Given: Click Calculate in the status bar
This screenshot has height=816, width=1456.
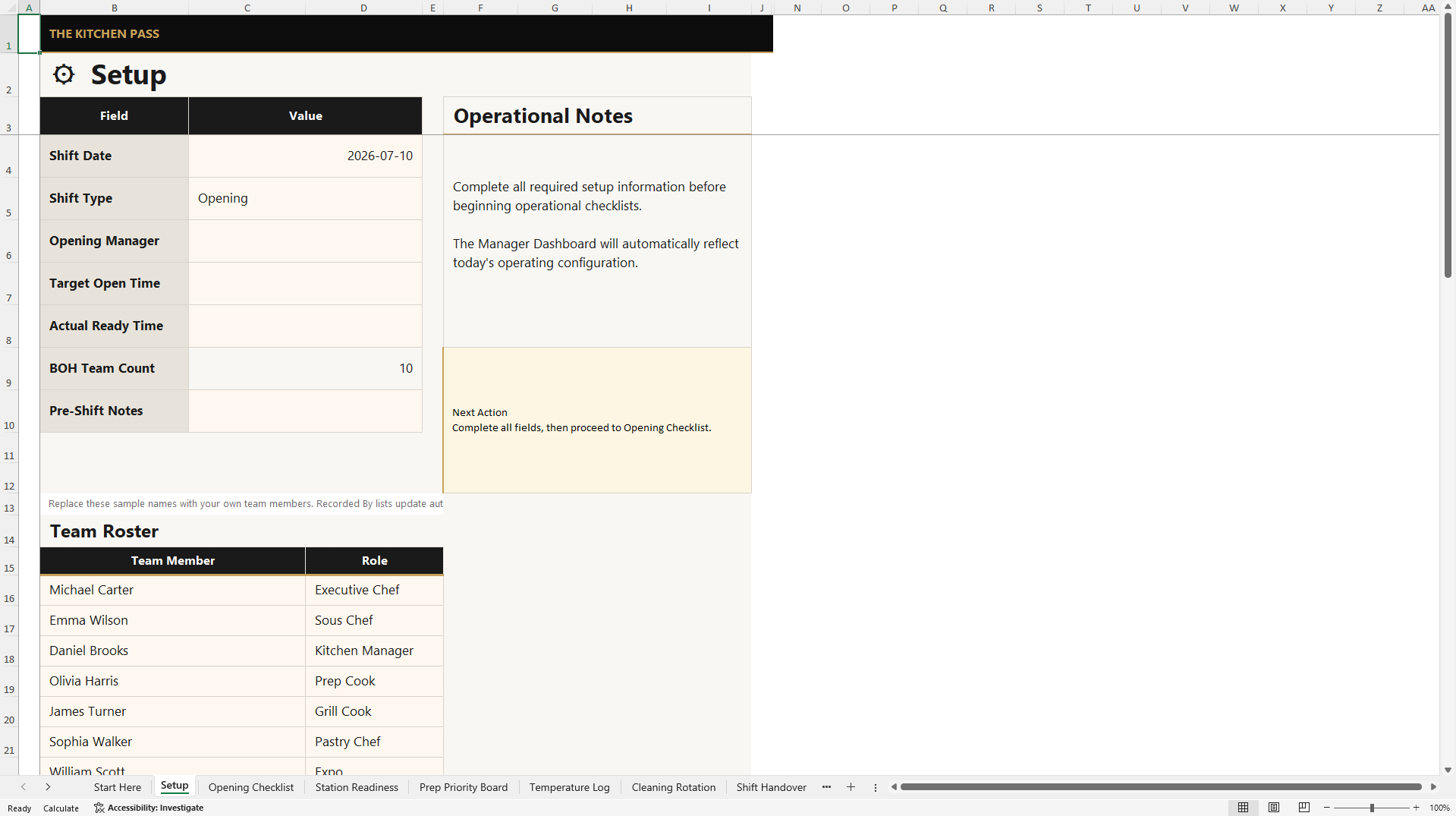Looking at the screenshot, I should (x=61, y=808).
